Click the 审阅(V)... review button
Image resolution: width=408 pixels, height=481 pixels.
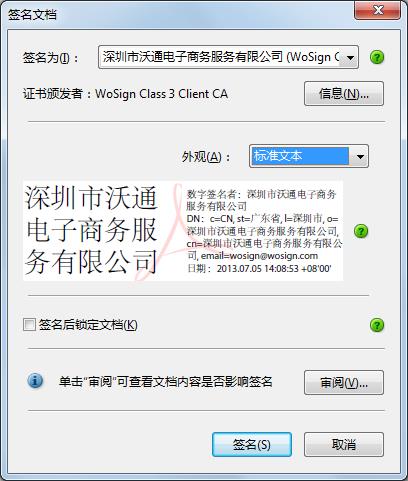pos(344,383)
